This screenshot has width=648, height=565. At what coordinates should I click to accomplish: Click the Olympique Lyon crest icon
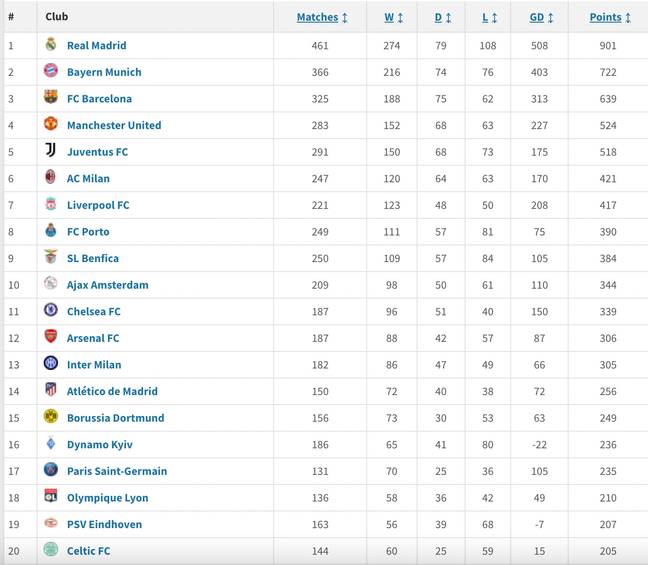pos(51,496)
